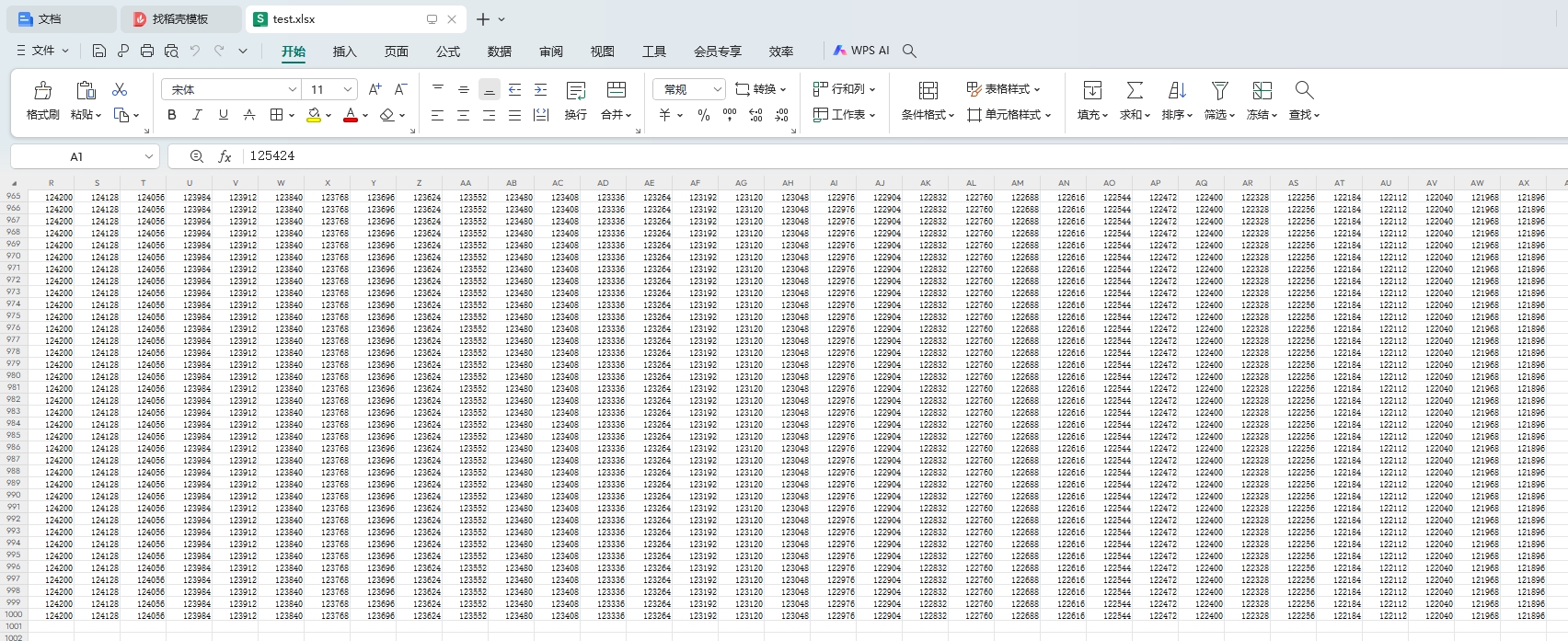Screen dimensions: 1568x641
Task: Toggle center horizontal alignment
Action: (x=464, y=115)
